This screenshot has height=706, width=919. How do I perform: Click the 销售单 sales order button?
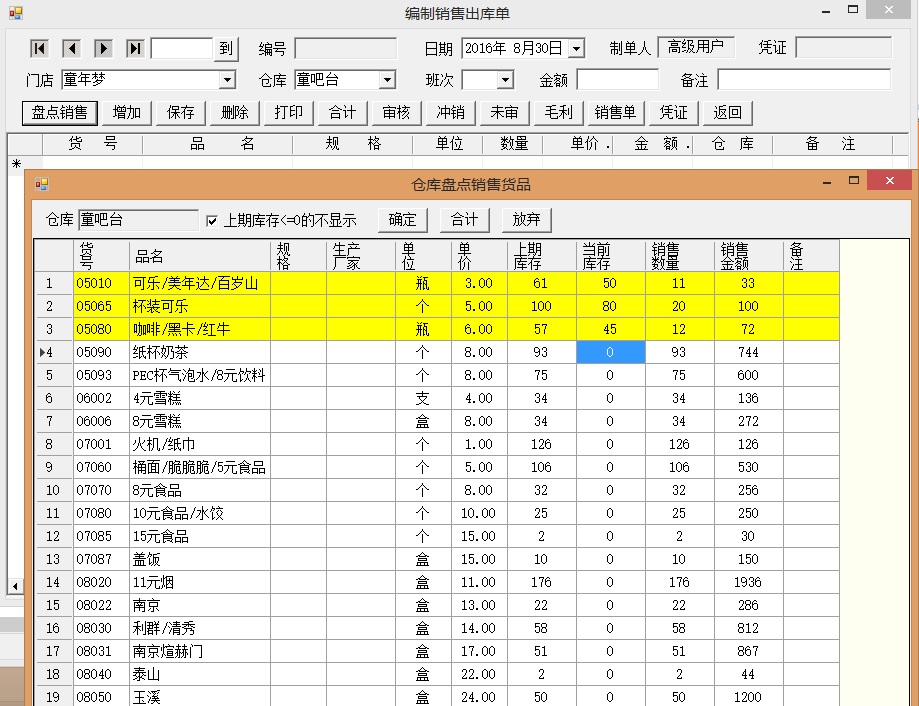tap(615, 112)
